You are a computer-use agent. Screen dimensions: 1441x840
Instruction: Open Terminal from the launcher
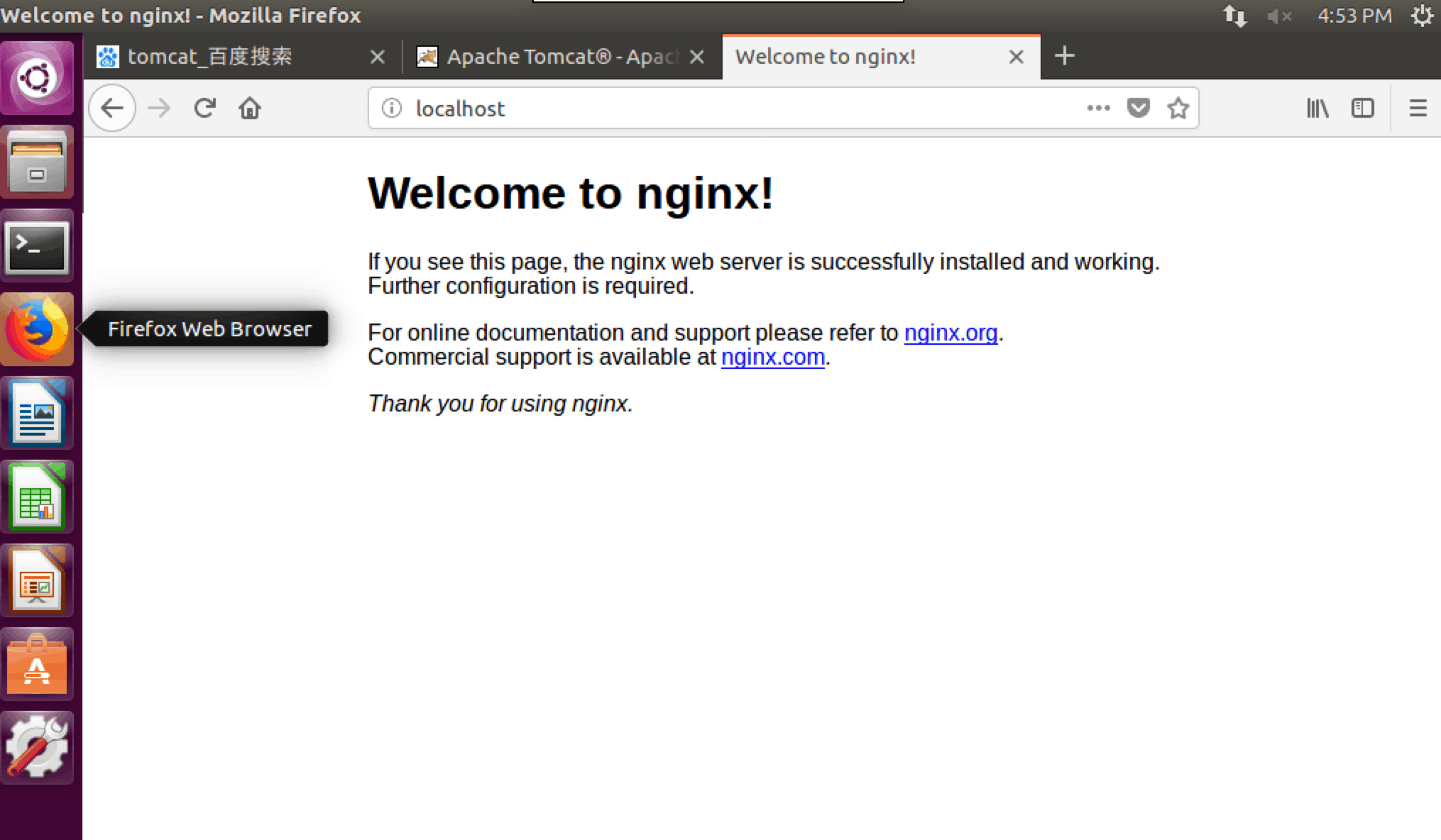(x=37, y=246)
